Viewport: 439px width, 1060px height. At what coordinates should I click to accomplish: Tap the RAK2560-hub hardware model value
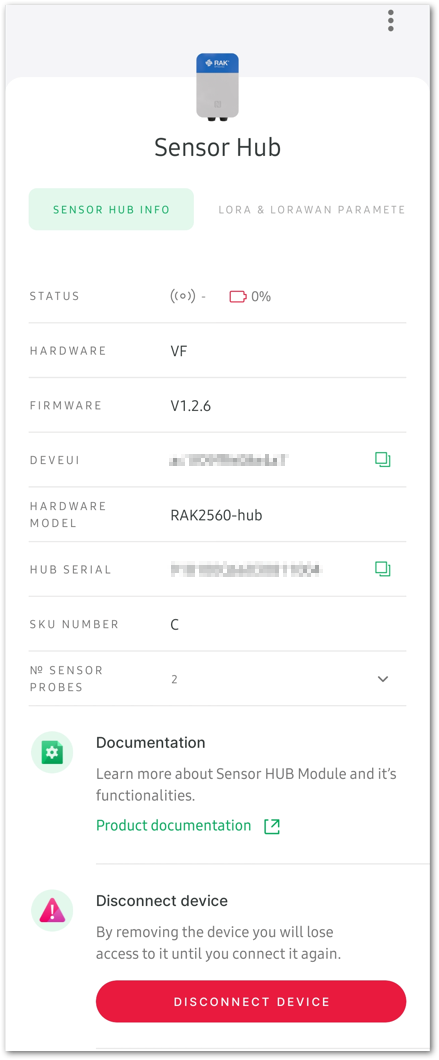point(216,515)
